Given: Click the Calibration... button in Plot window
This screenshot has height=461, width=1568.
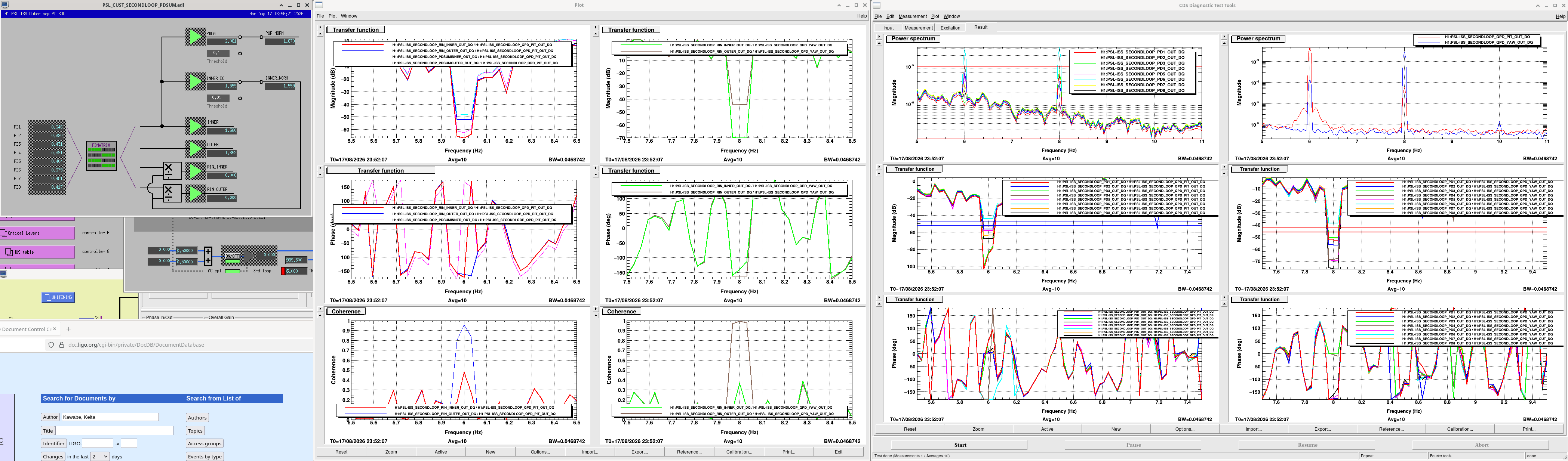Looking at the screenshot, I should pyautogui.click(x=739, y=452).
